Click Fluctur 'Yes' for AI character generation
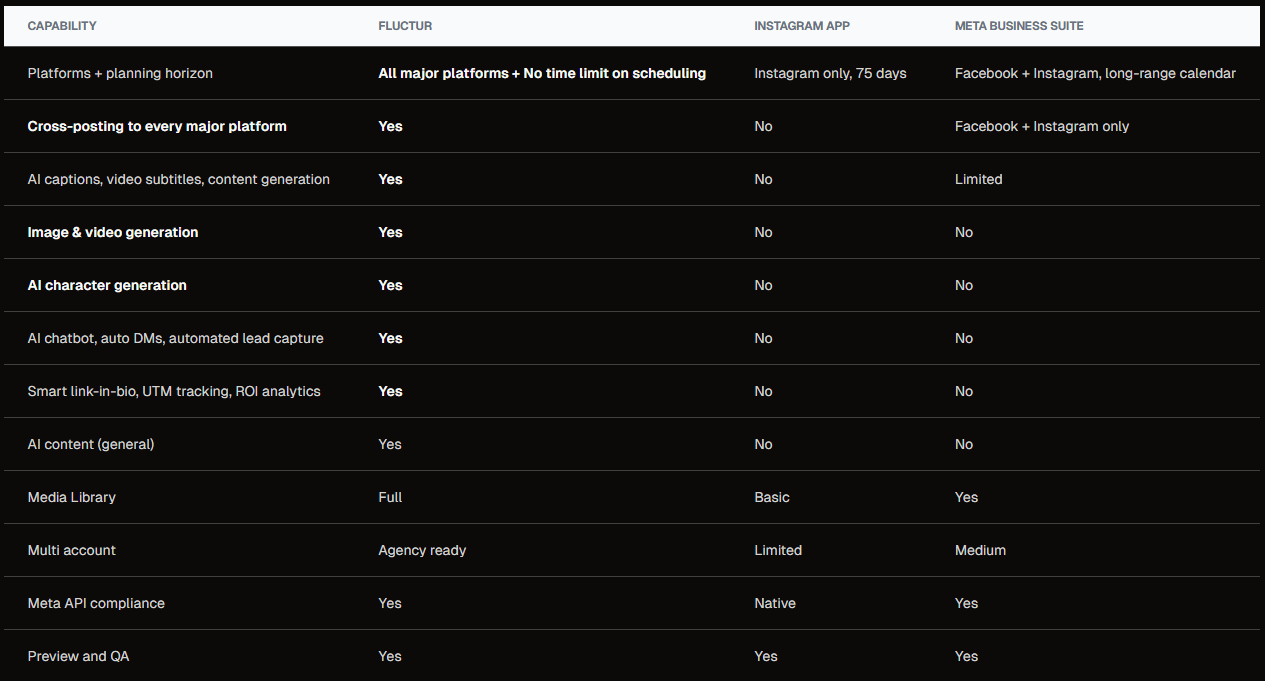This screenshot has height=681, width=1265. click(390, 285)
